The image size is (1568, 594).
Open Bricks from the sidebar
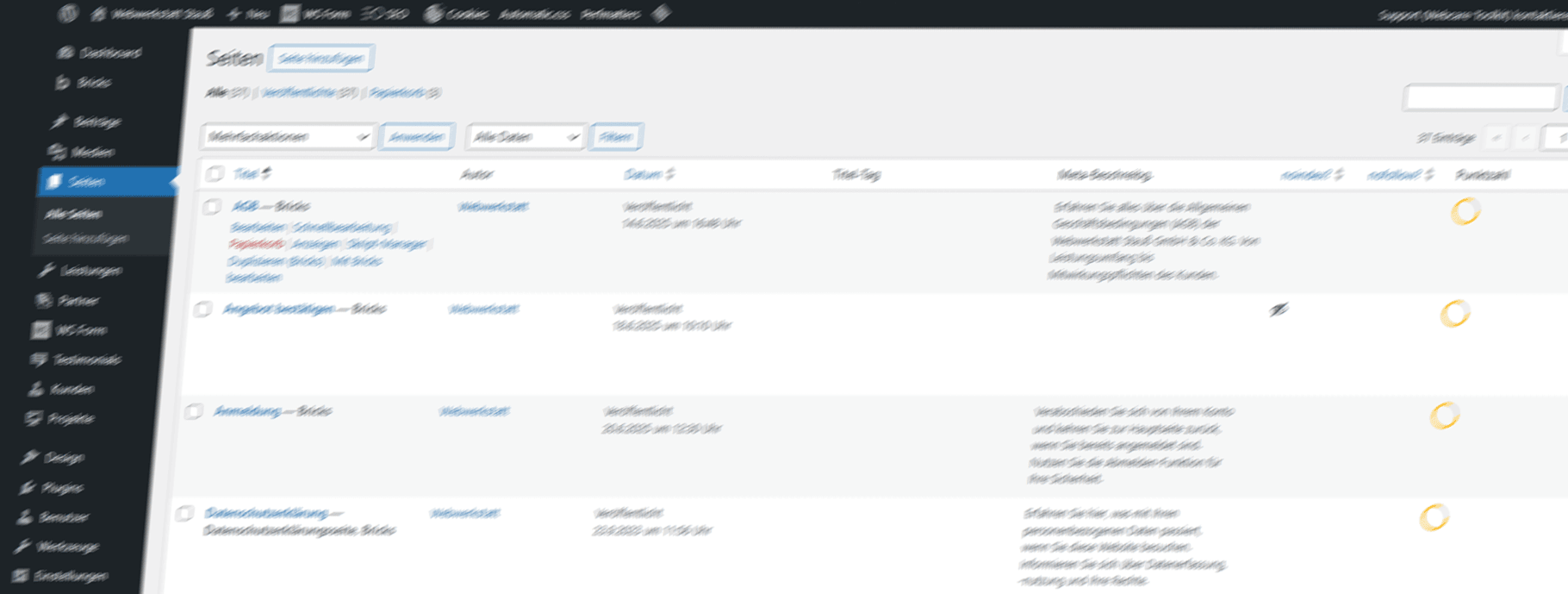click(84, 83)
